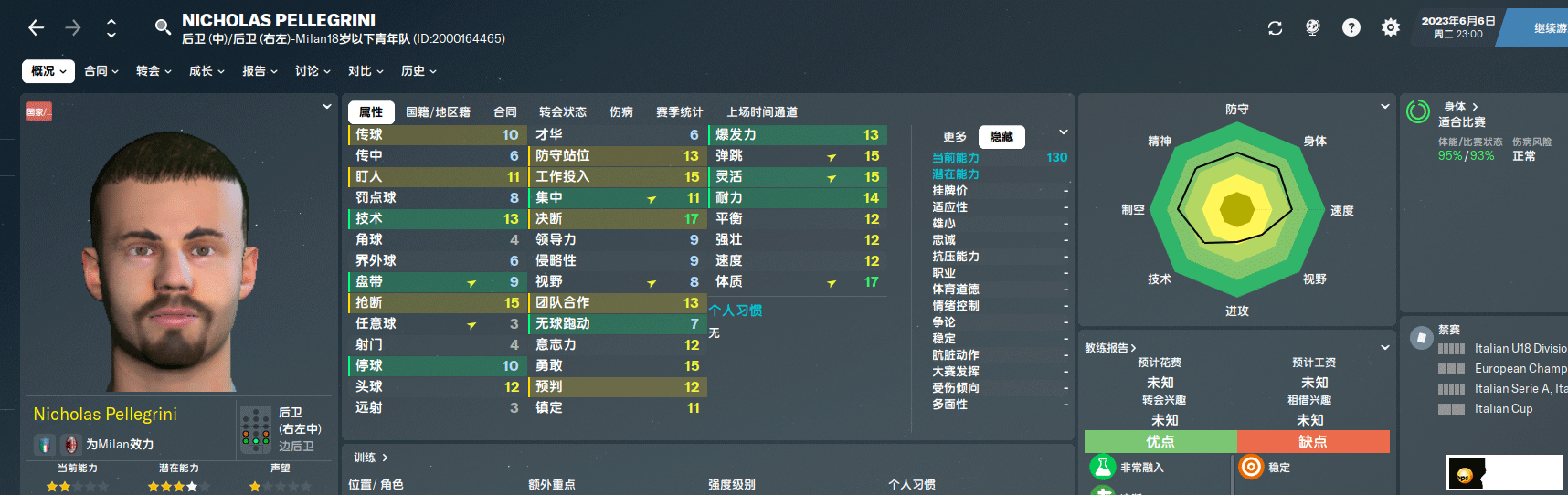Image resolution: width=1568 pixels, height=495 pixels.
Task: Go forward with the right arrow icon
Action: [x=73, y=27]
